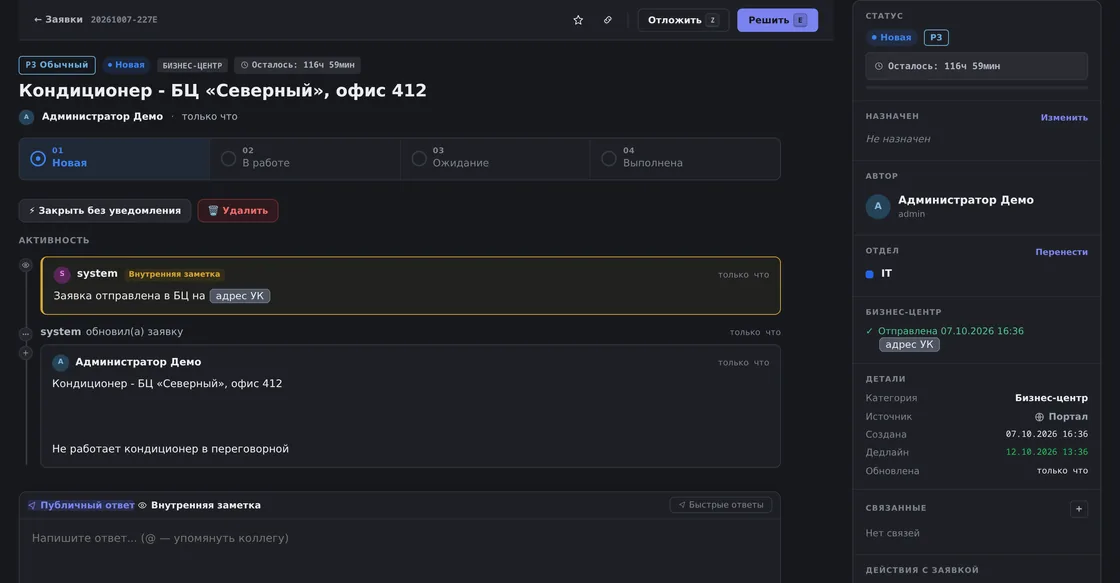Viewport: 1120px width, 583px height.
Task: Click the system user avatar in note
Action: (x=62, y=274)
